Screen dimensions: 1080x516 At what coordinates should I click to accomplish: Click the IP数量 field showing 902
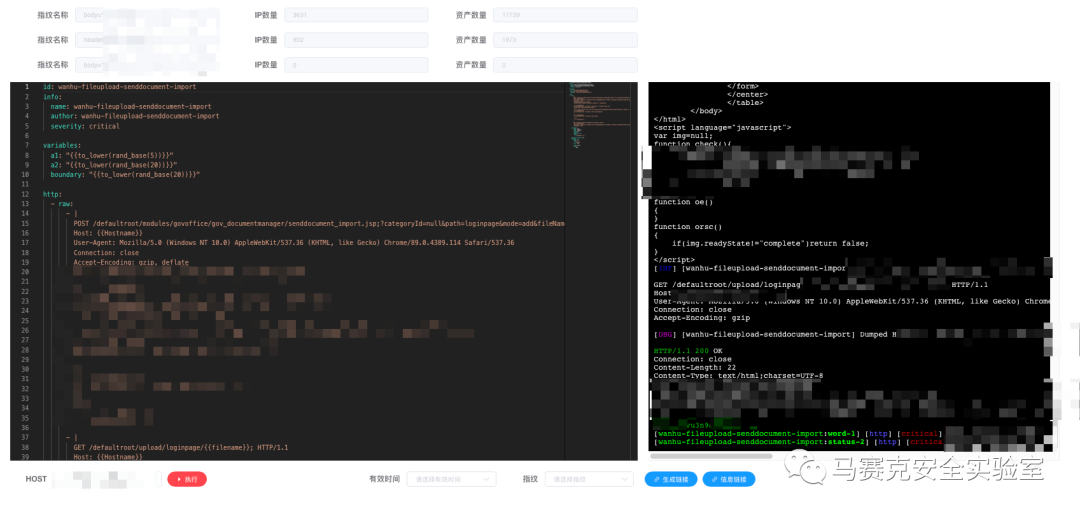[x=356, y=40]
